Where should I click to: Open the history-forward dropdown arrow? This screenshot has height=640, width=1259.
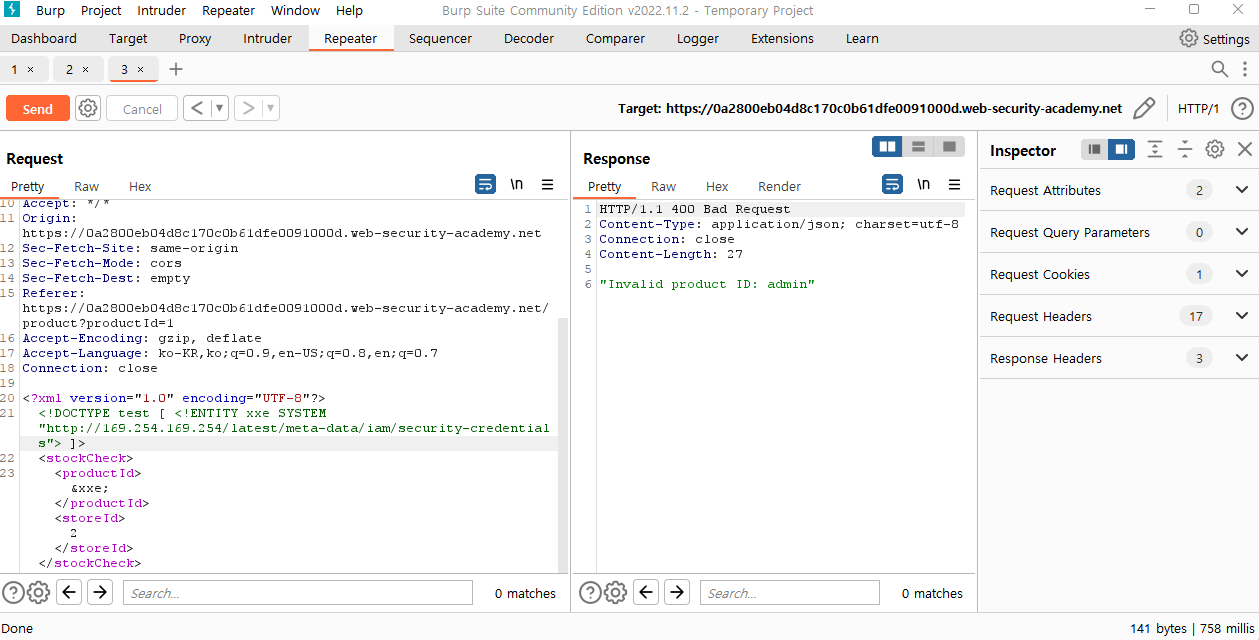pyautogui.click(x=270, y=108)
